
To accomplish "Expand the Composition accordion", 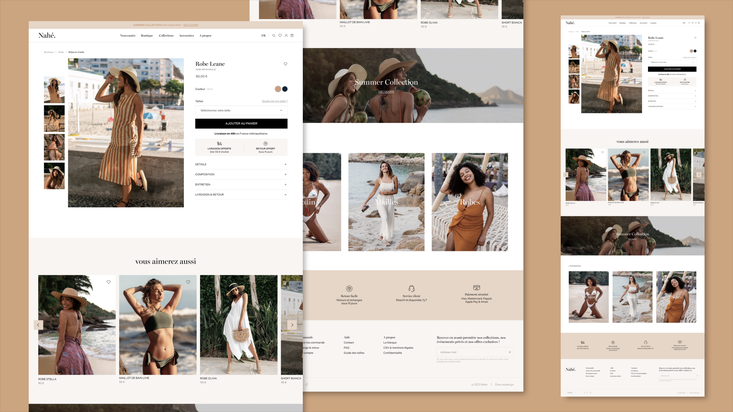I will [241, 174].
